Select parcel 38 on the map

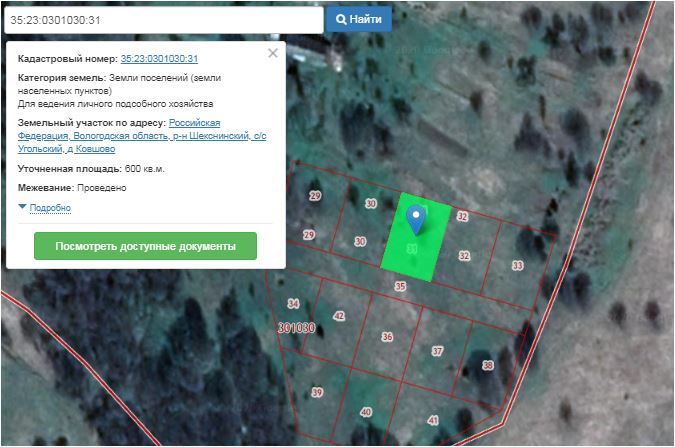click(487, 365)
